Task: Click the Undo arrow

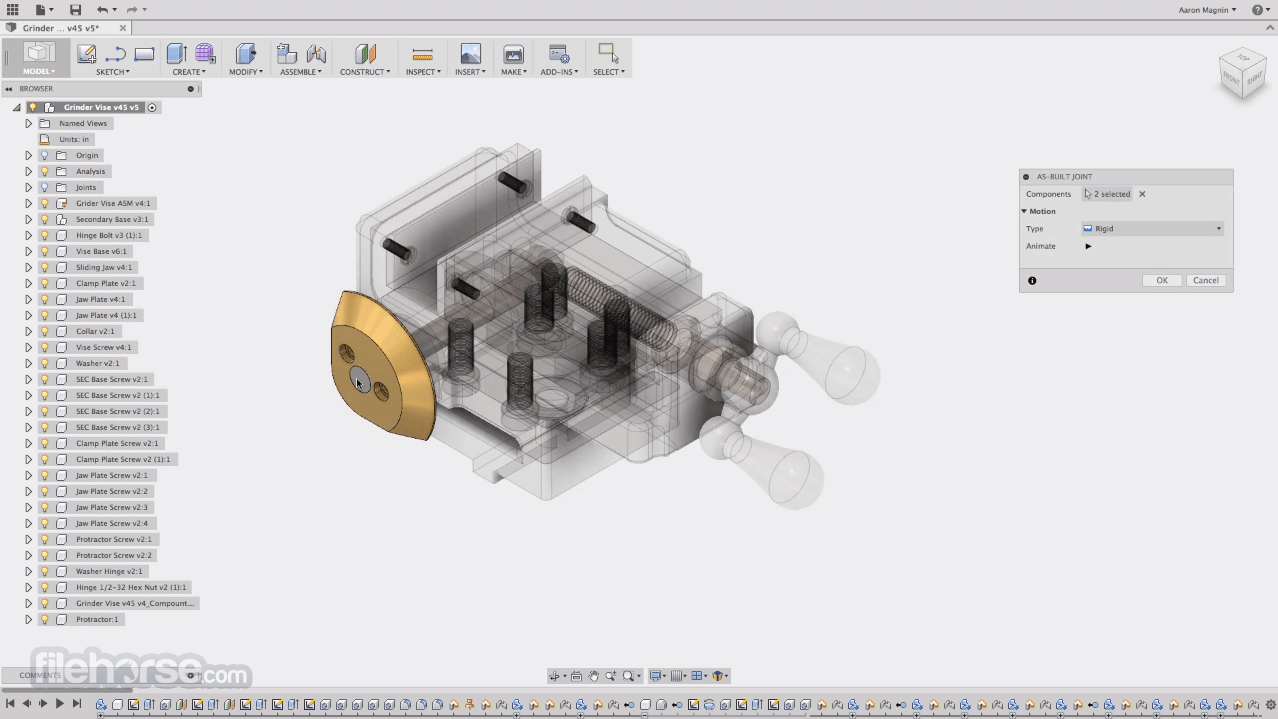Action: [102, 9]
